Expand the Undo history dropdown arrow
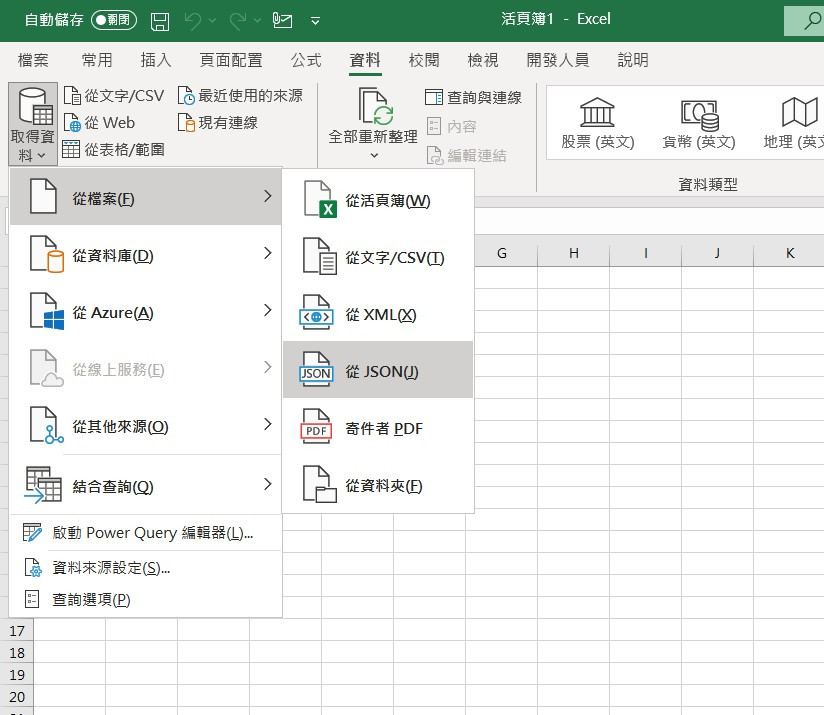Screen dimensions: 824x715 [x=212, y=20]
